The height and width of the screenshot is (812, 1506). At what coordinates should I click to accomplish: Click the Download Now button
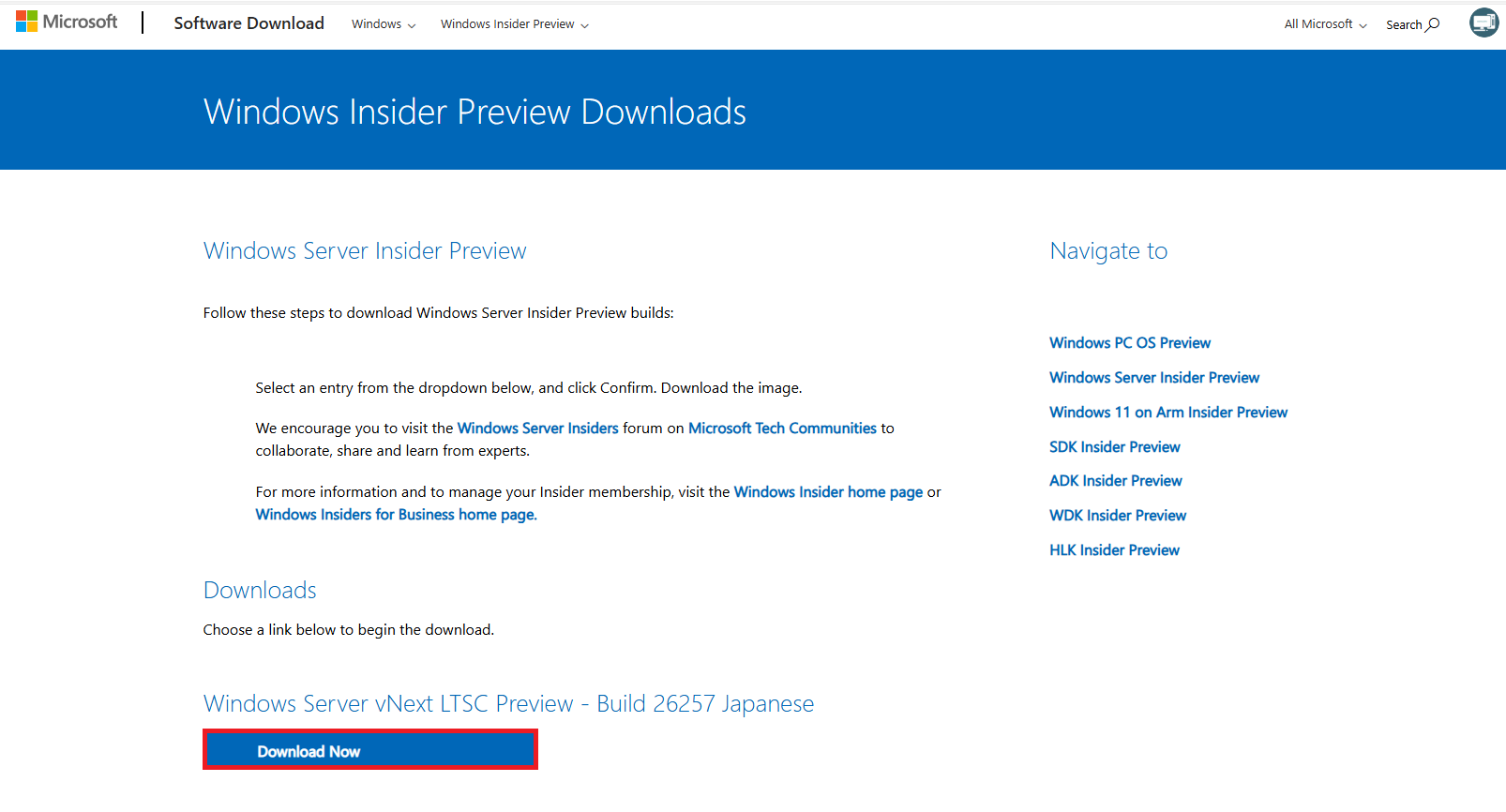(x=370, y=750)
